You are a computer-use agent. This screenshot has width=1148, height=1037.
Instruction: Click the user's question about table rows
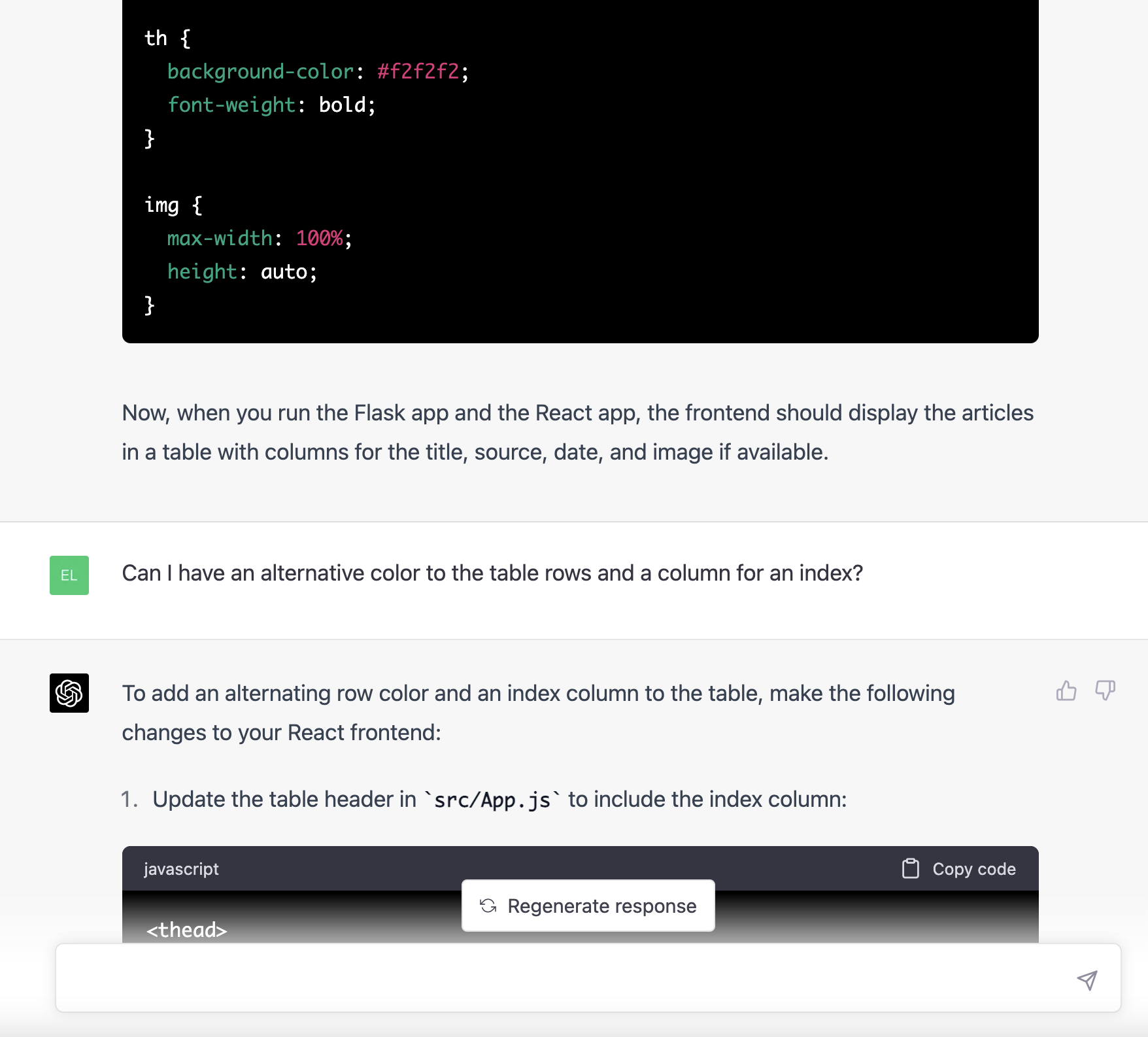point(492,573)
